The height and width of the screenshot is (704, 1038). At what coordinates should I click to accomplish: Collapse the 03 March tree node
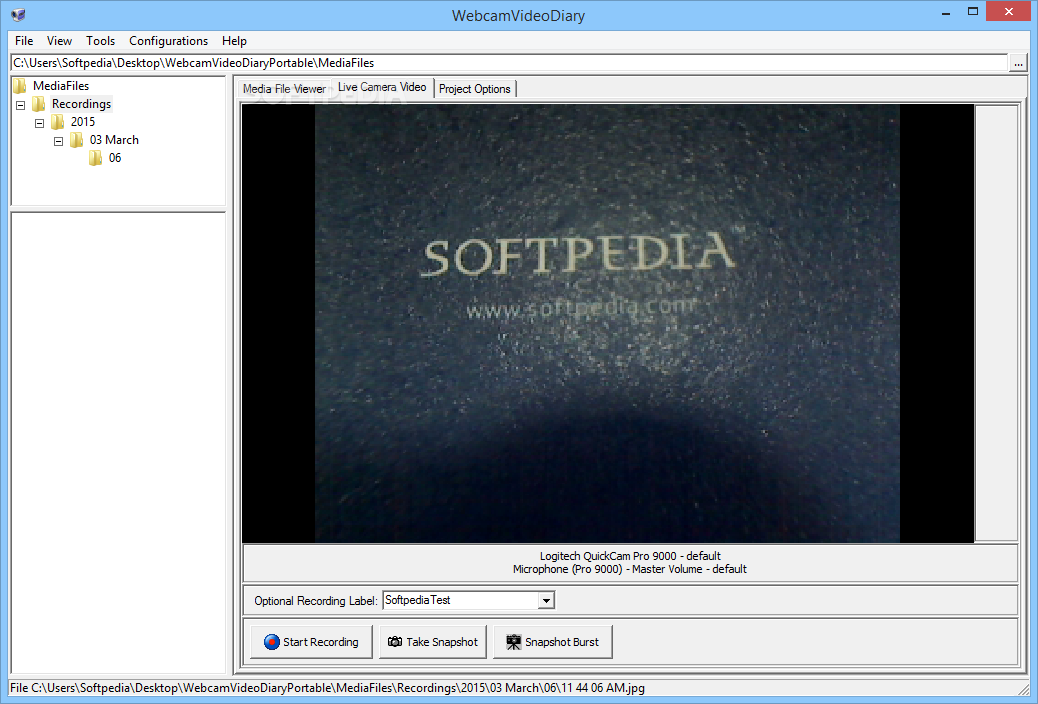[58, 141]
